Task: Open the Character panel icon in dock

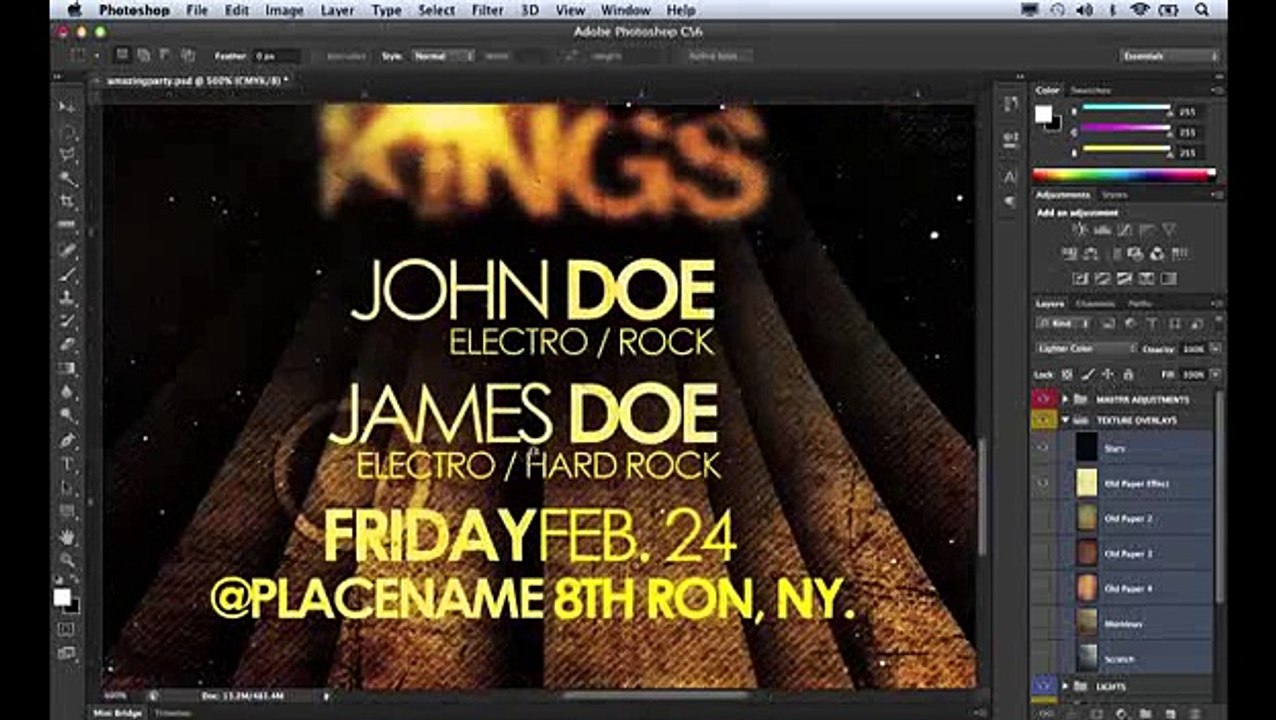Action: click(1010, 177)
